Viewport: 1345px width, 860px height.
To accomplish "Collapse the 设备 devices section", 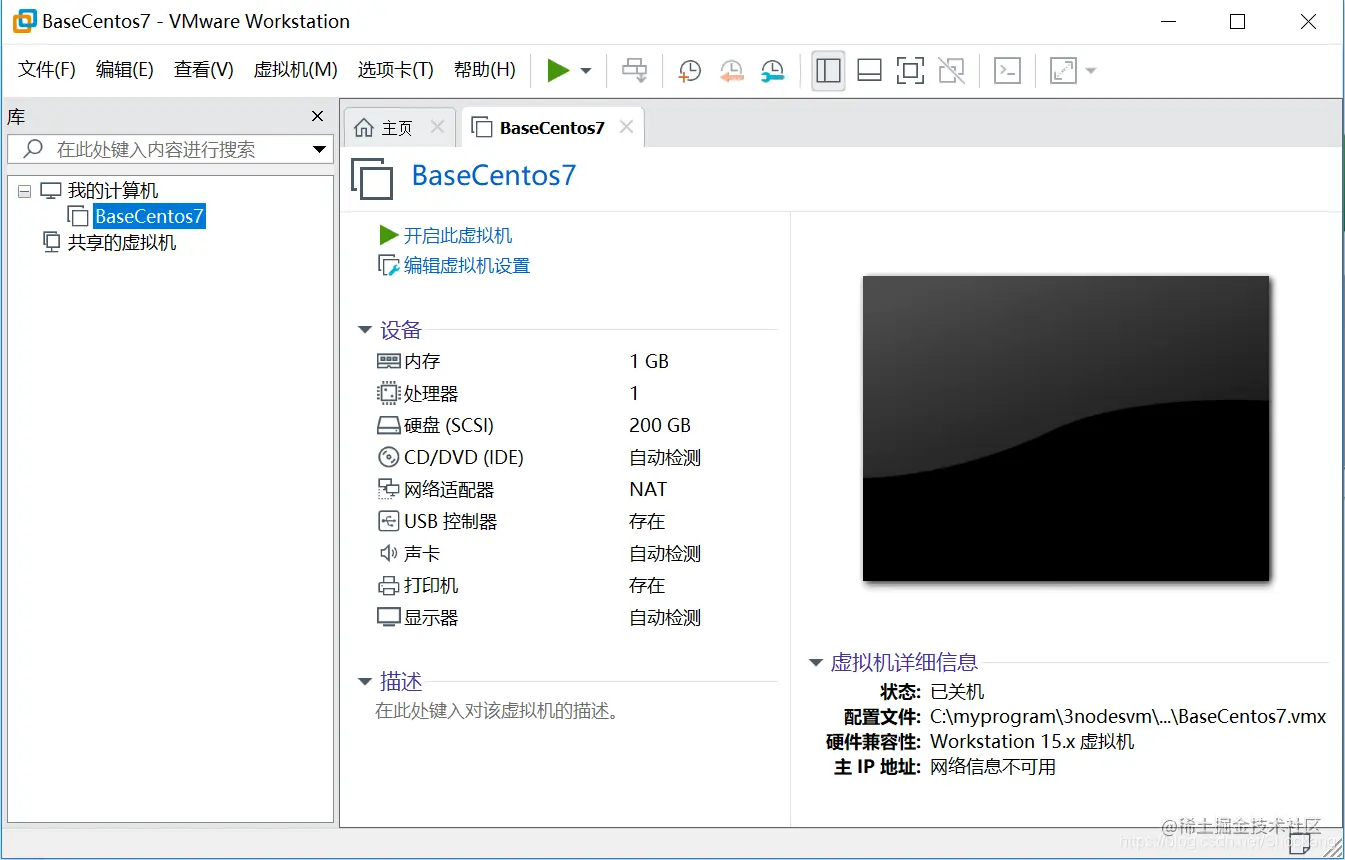I will (x=364, y=330).
